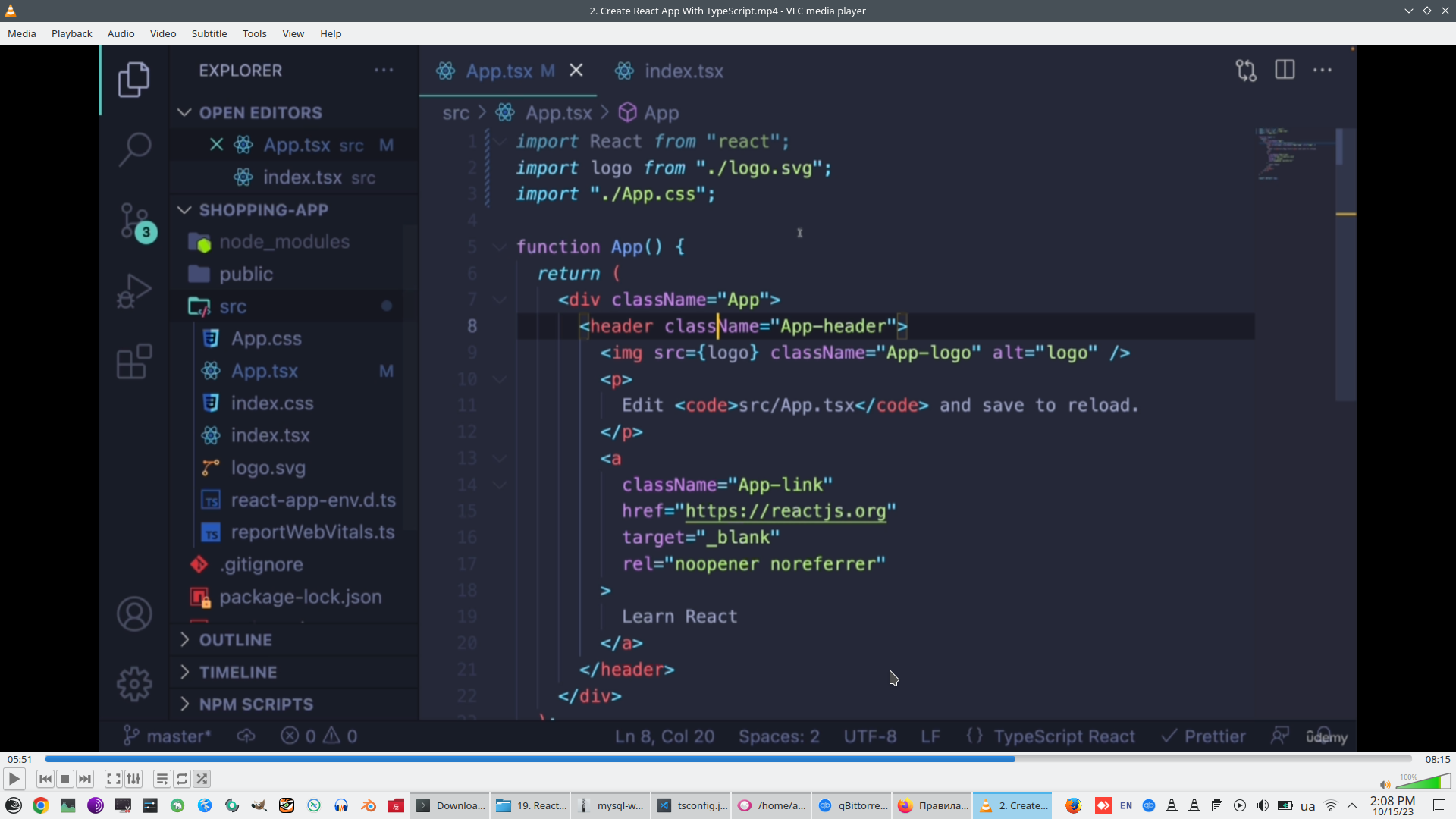Toggle loop repeat mode button

click(x=182, y=779)
